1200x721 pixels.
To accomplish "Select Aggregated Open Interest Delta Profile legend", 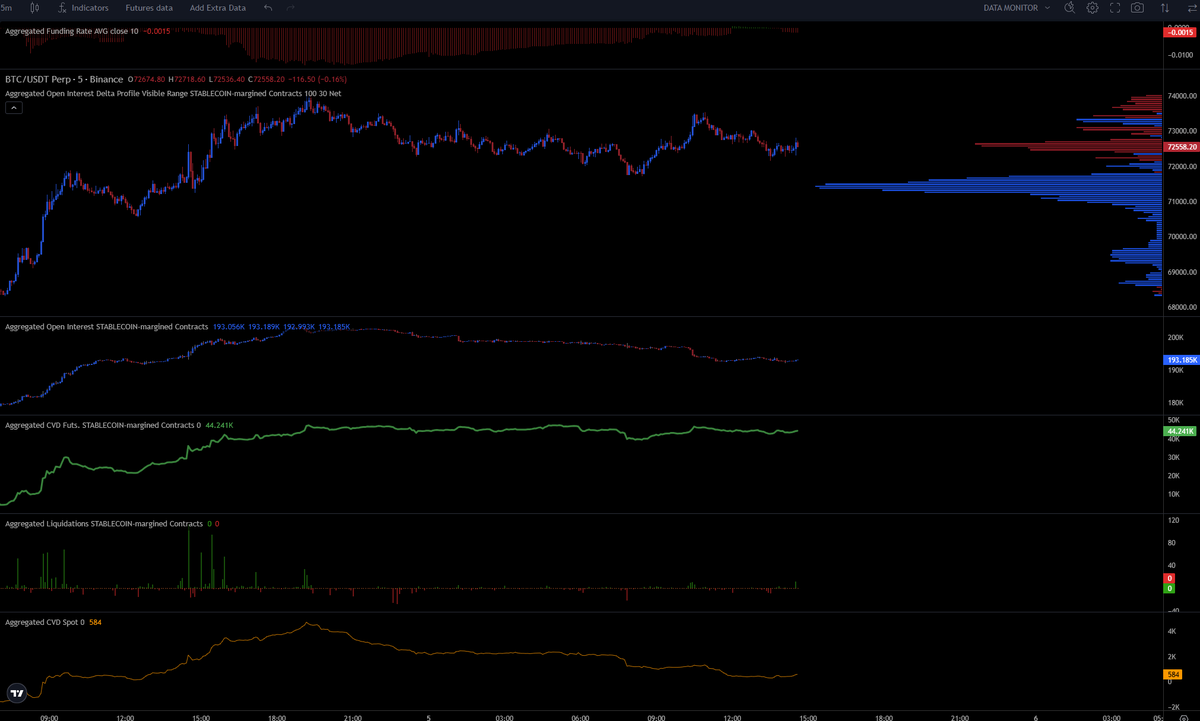I will (x=173, y=93).
